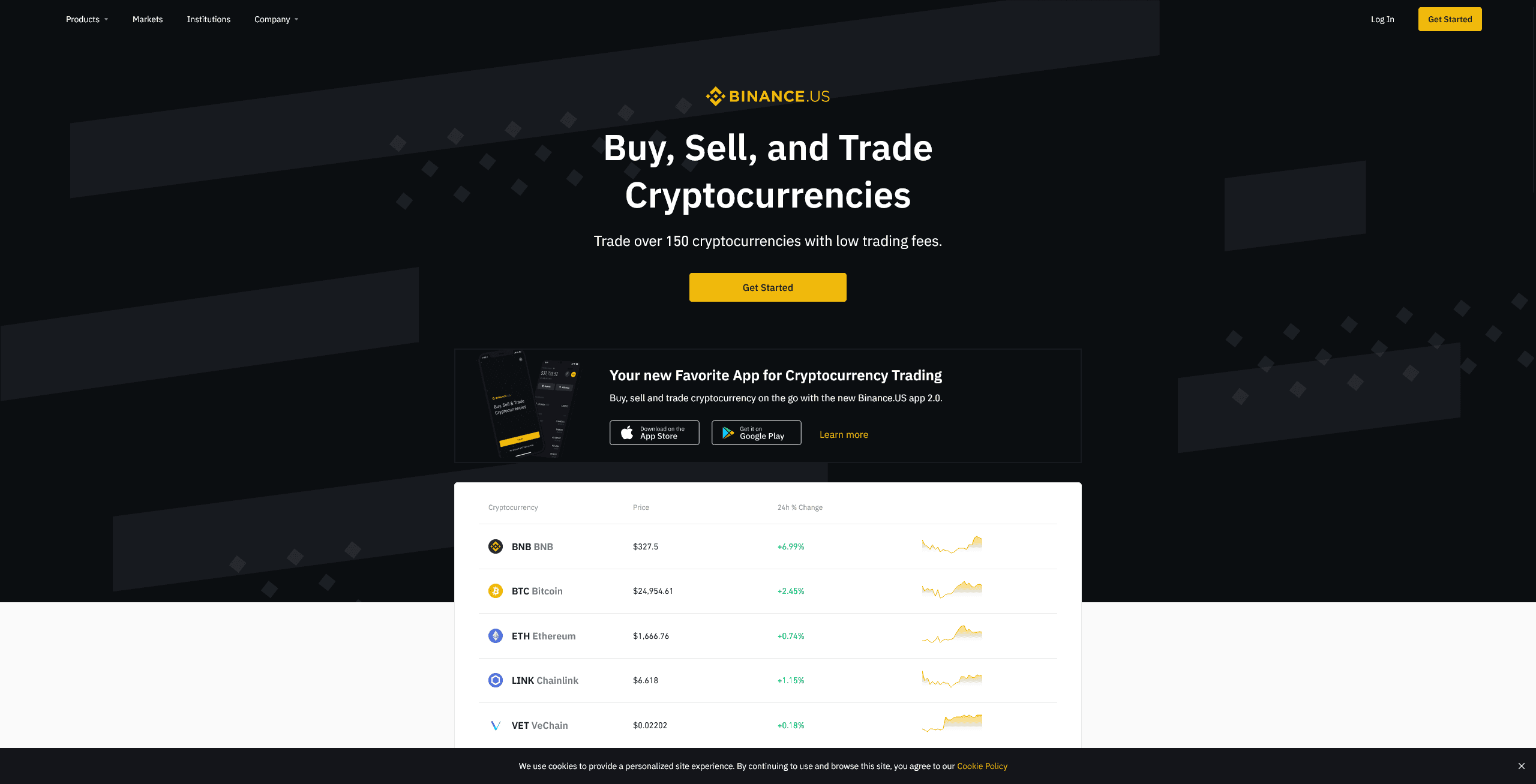Click the Markets menu item
The image size is (1536, 784).
point(147,19)
